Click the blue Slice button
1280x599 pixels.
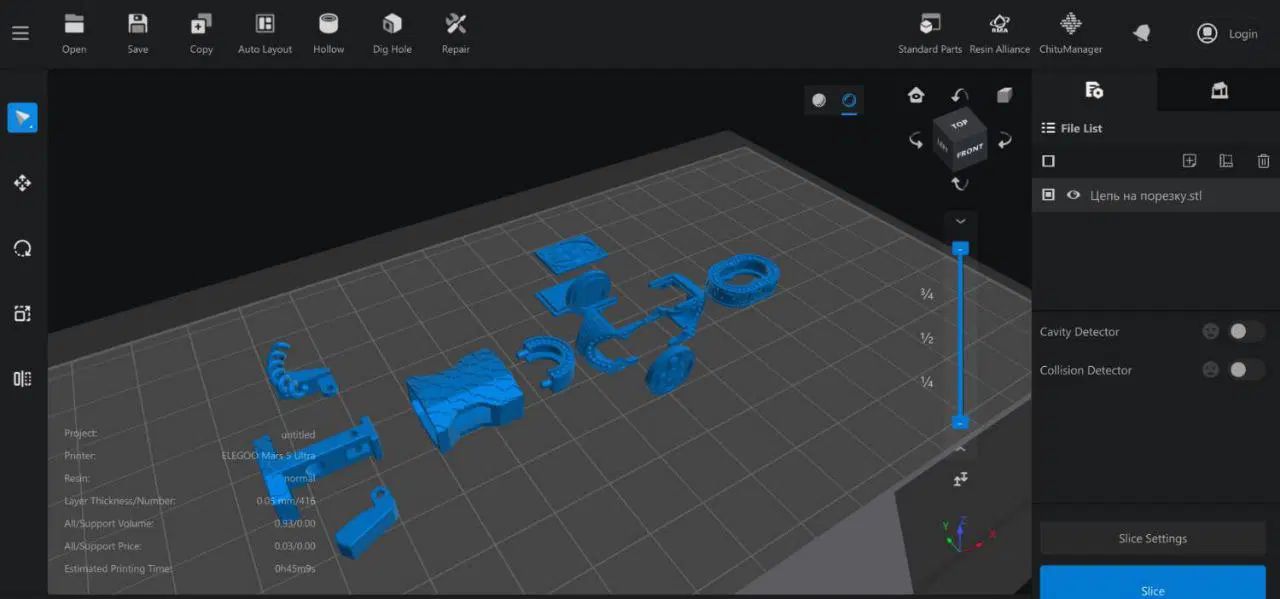(x=1152, y=583)
